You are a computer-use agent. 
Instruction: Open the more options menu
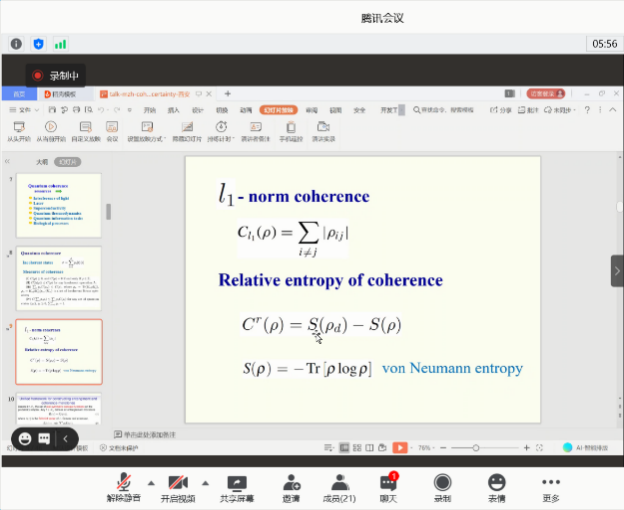(550, 486)
